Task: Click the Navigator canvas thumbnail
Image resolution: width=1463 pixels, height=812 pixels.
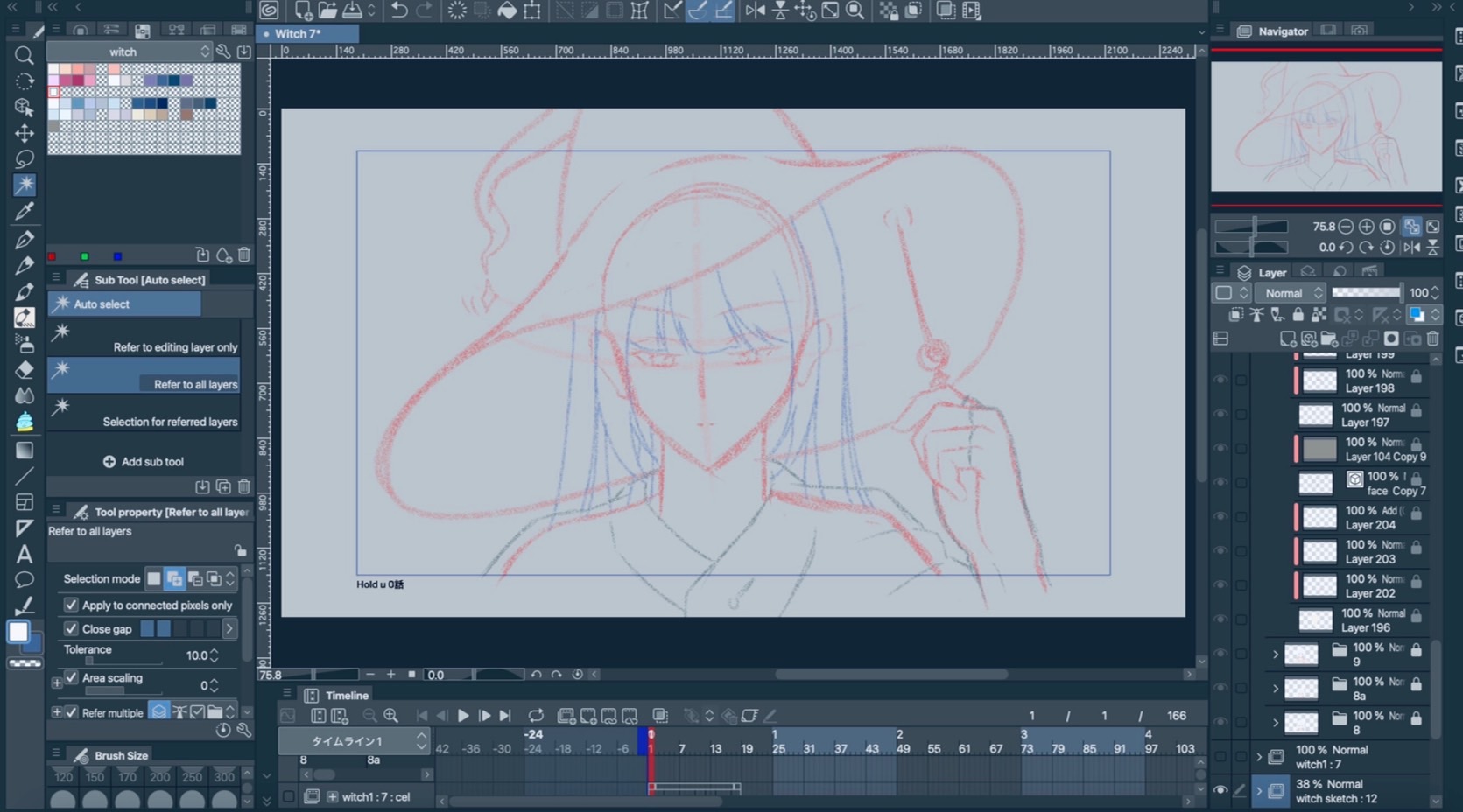Action: click(x=1326, y=127)
